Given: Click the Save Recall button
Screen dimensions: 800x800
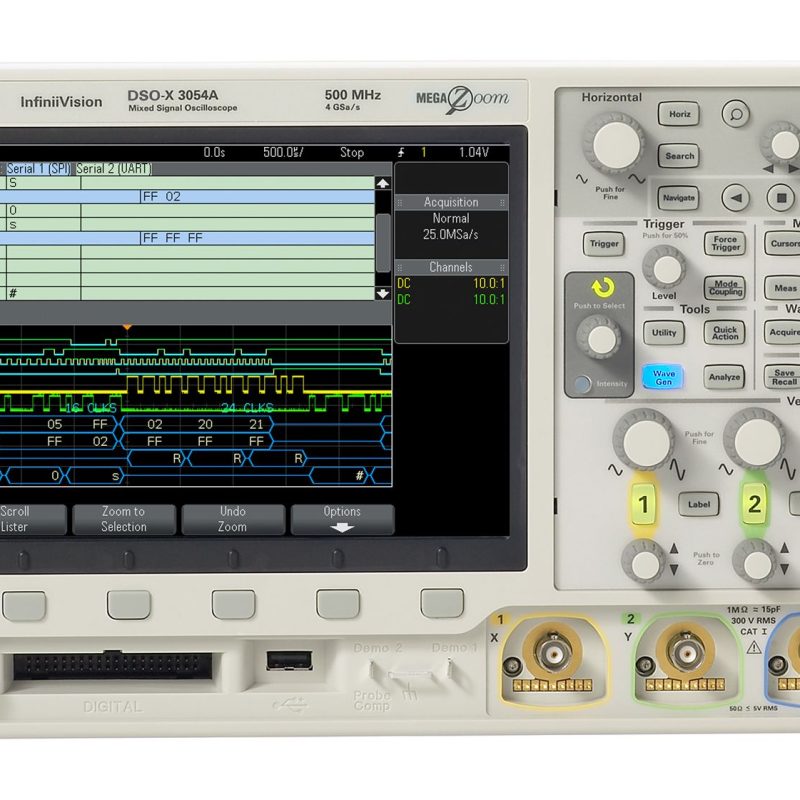Looking at the screenshot, I should pos(784,377).
